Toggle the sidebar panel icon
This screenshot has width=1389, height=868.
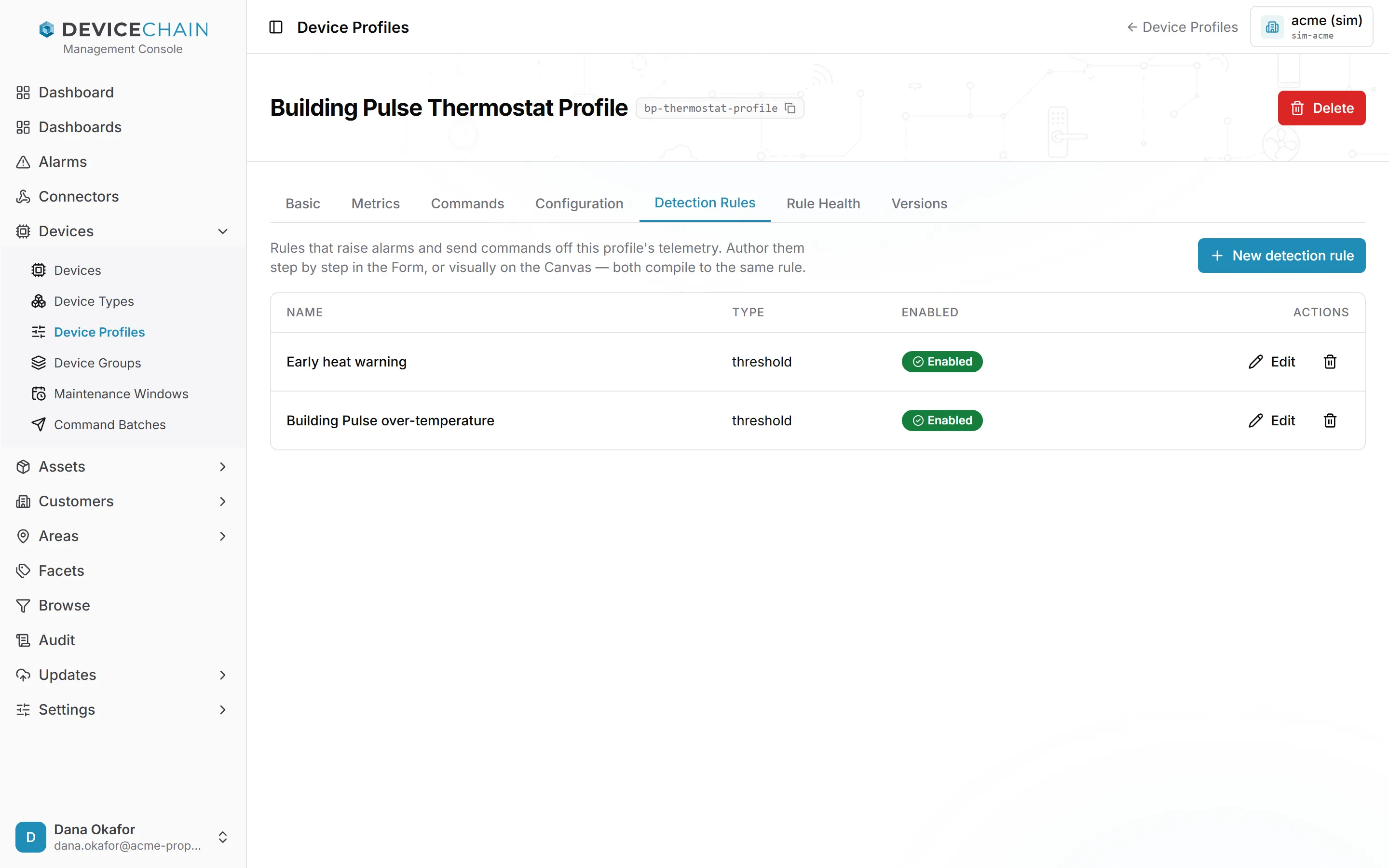[x=276, y=27]
